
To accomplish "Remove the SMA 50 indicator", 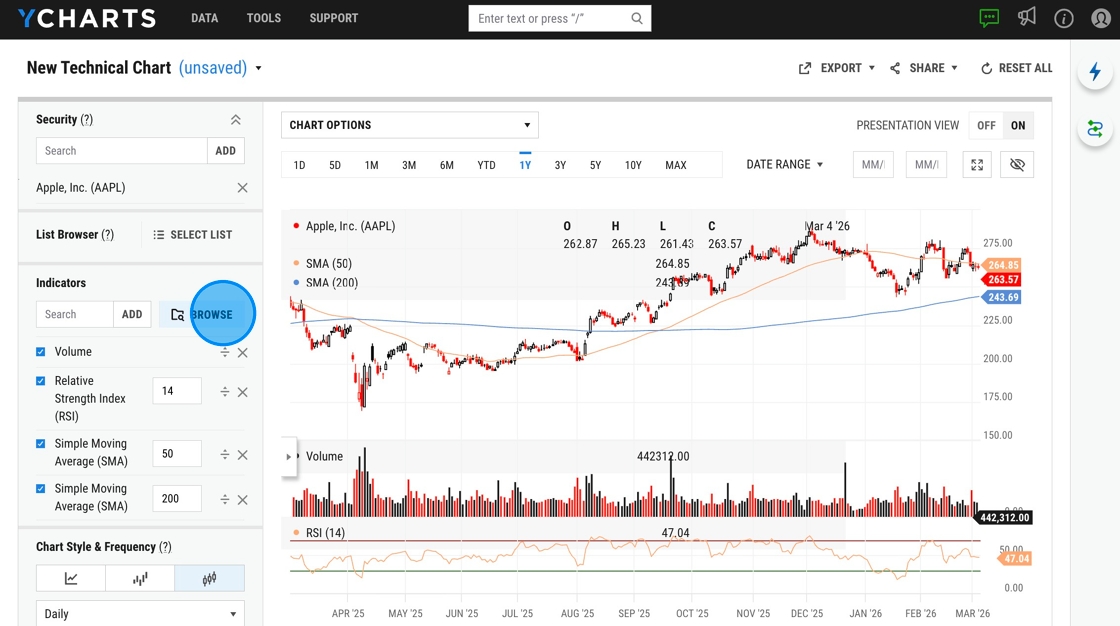I will point(243,455).
